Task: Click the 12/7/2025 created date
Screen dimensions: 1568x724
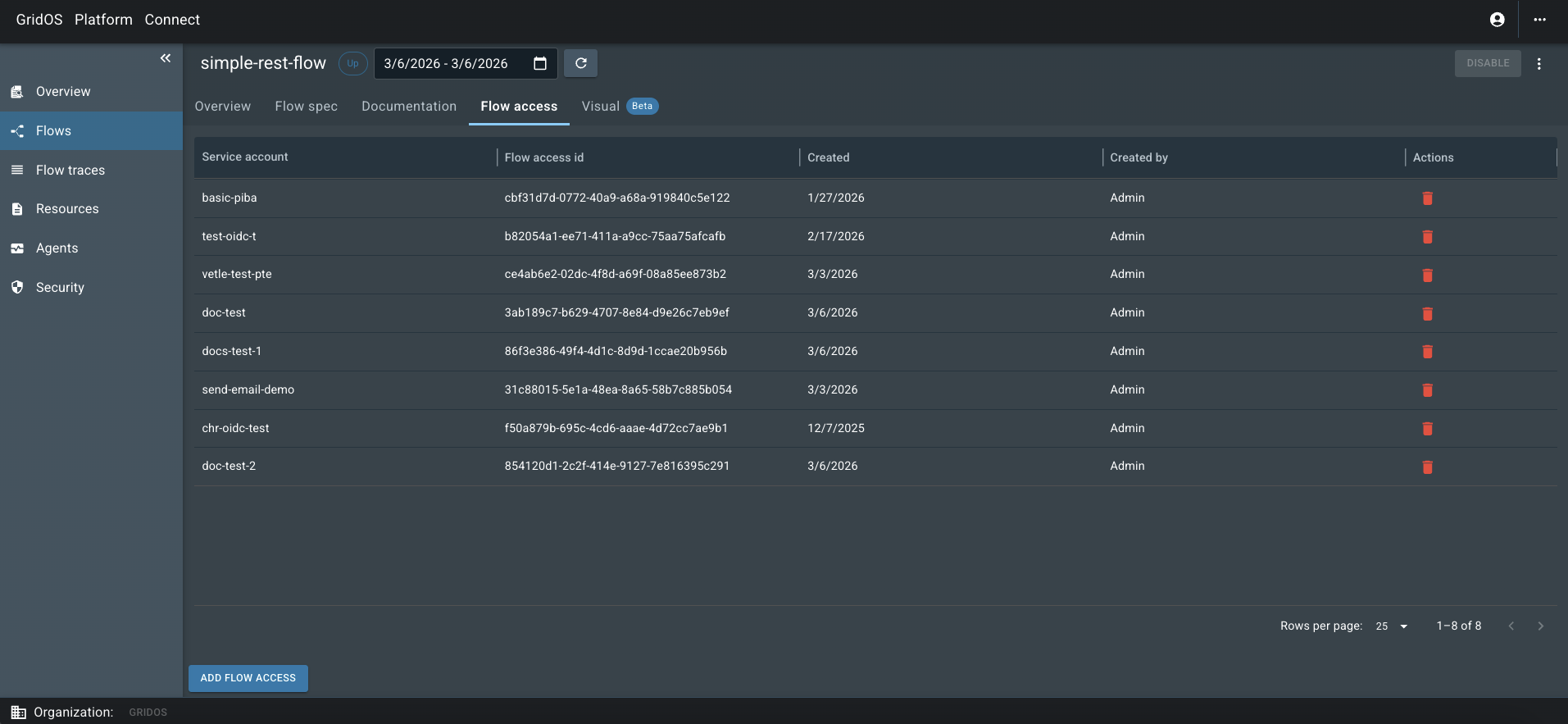Action: pyautogui.click(x=836, y=428)
